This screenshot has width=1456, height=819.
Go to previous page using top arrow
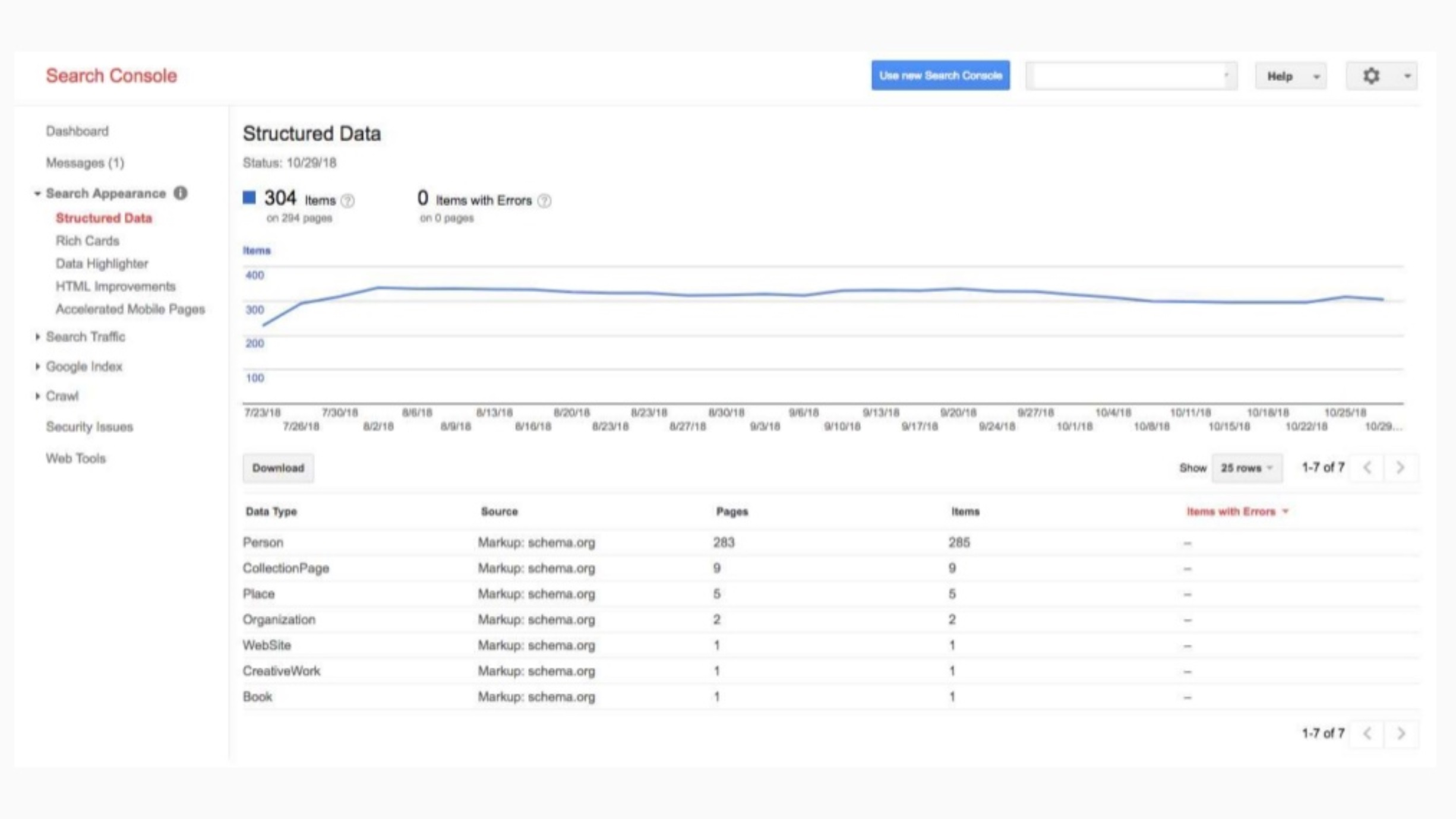tap(1367, 467)
